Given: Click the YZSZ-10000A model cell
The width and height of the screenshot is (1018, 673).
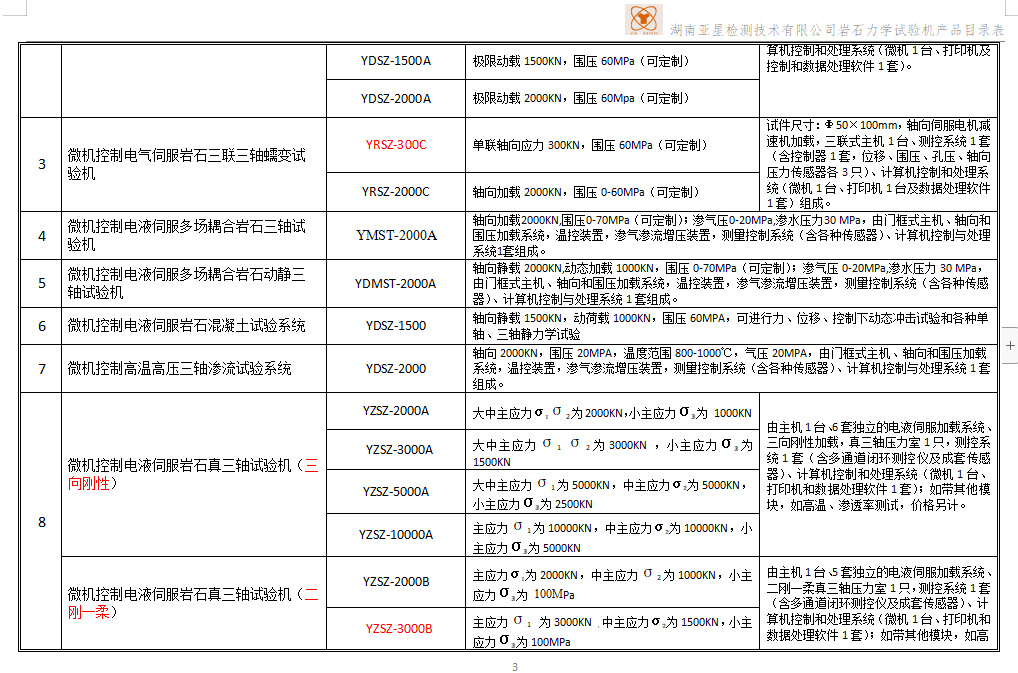Looking at the screenshot, I should coord(396,534).
